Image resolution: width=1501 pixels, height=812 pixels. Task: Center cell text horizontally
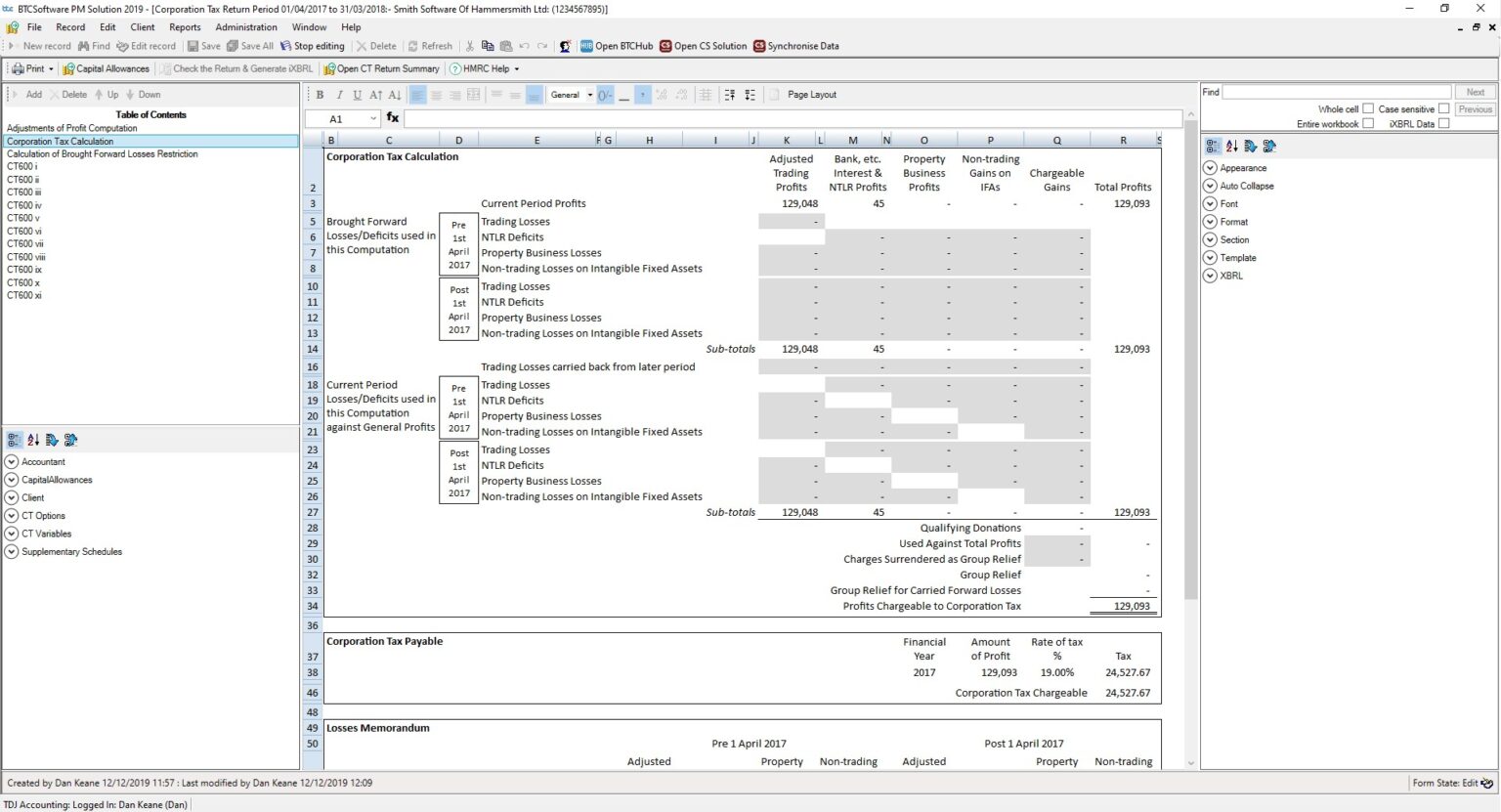tap(437, 95)
